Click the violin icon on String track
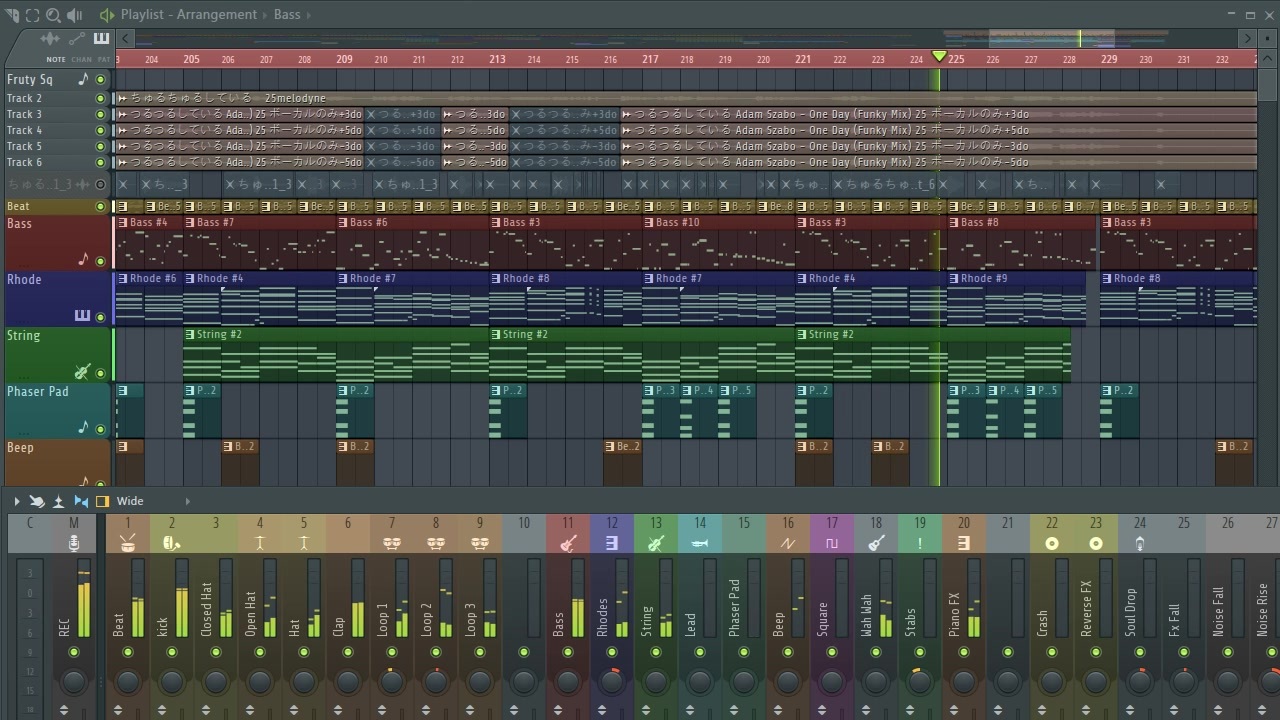This screenshot has height=720, width=1280. click(82, 372)
